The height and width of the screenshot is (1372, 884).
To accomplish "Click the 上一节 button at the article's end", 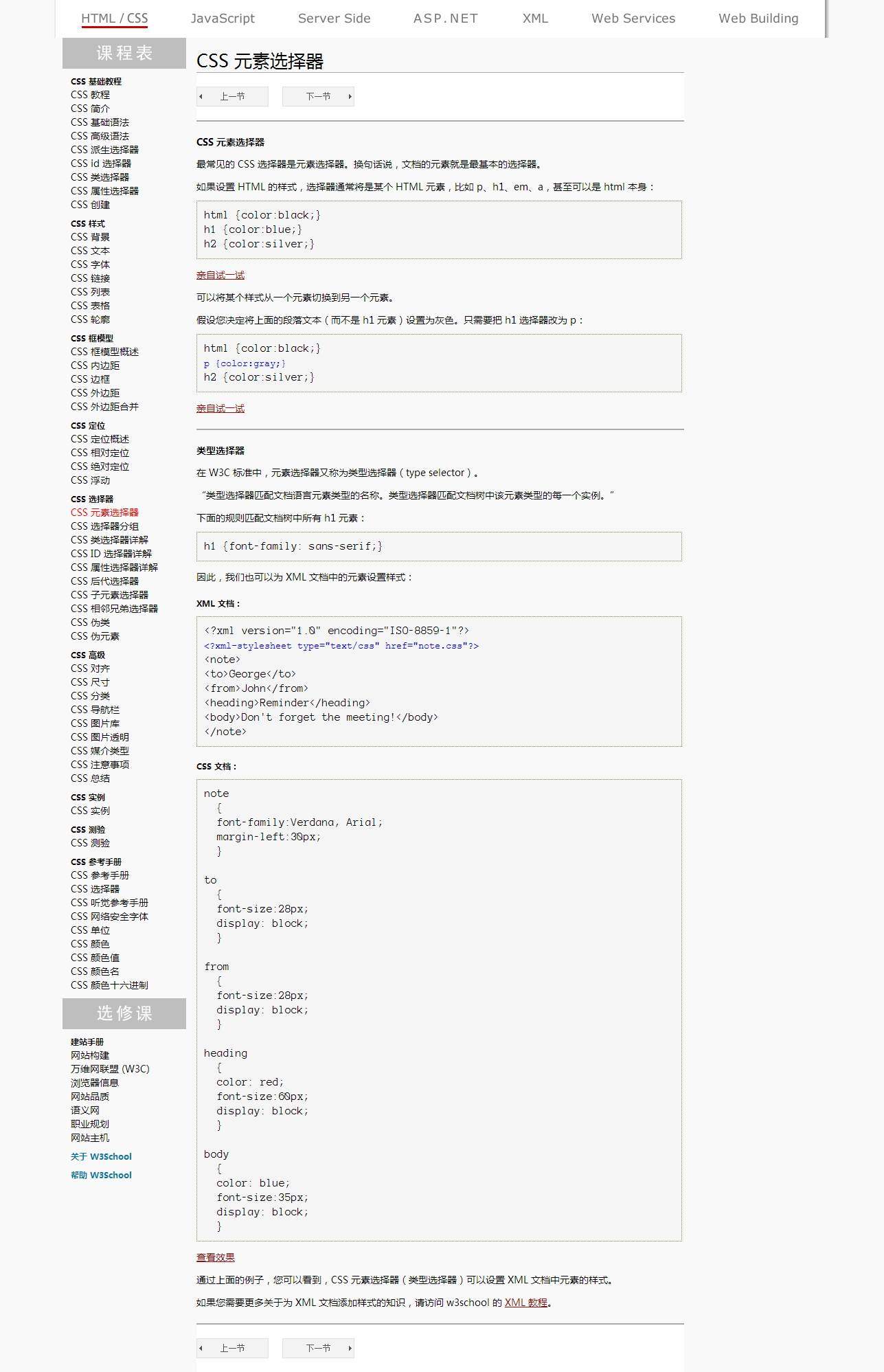I will click(232, 1348).
